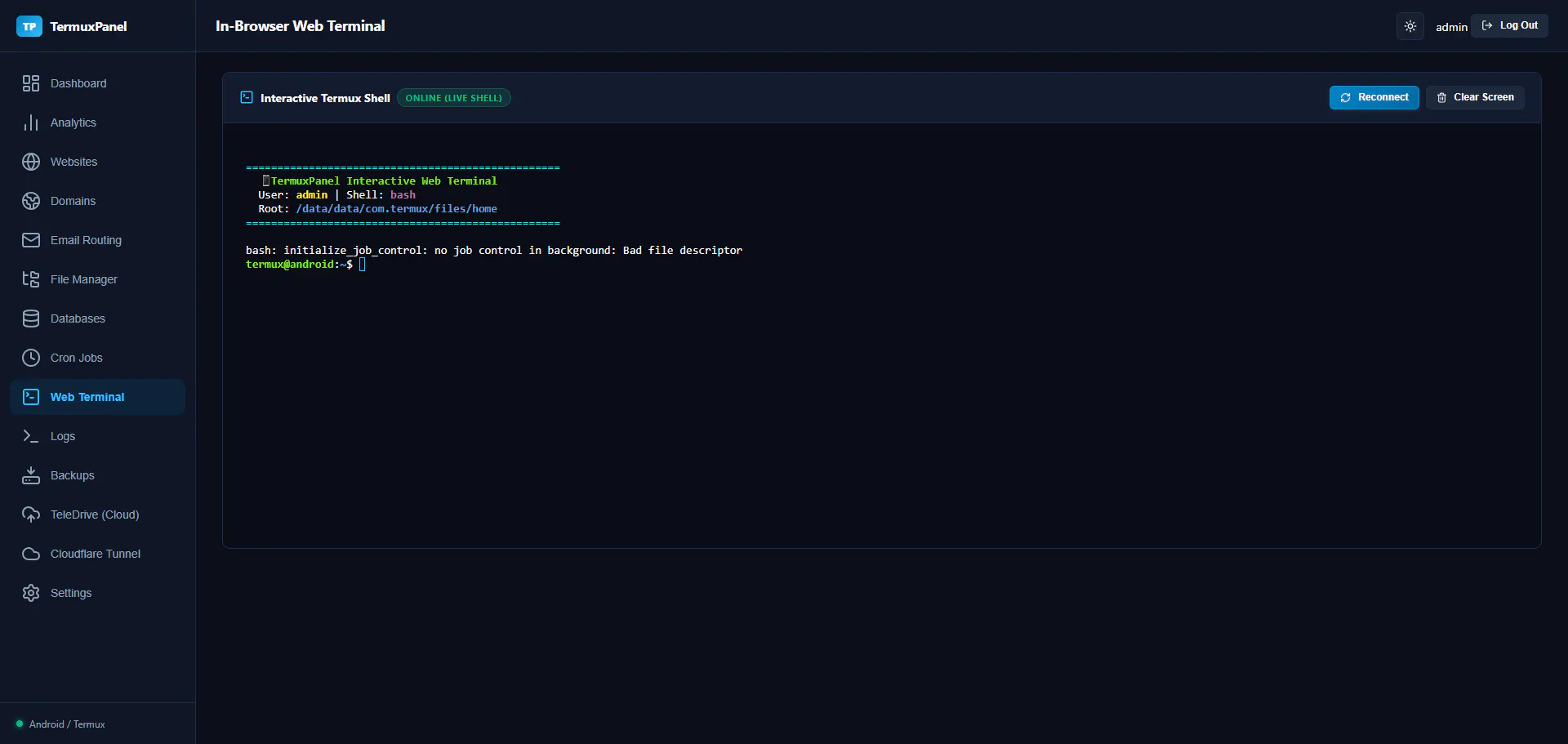Click the Databases cylinder icon
1568x744 pixels.
point(31,319)
